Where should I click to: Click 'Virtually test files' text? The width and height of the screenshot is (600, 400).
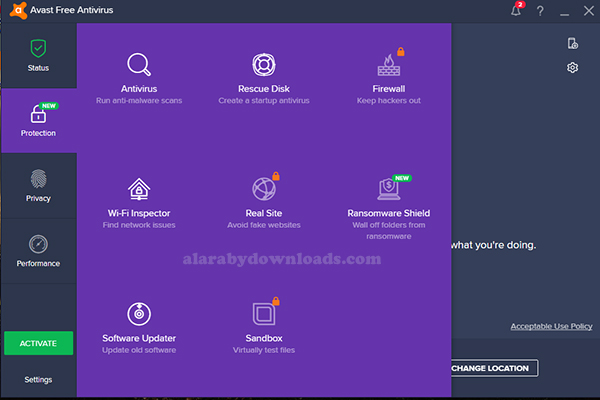[x=264, y=350]
